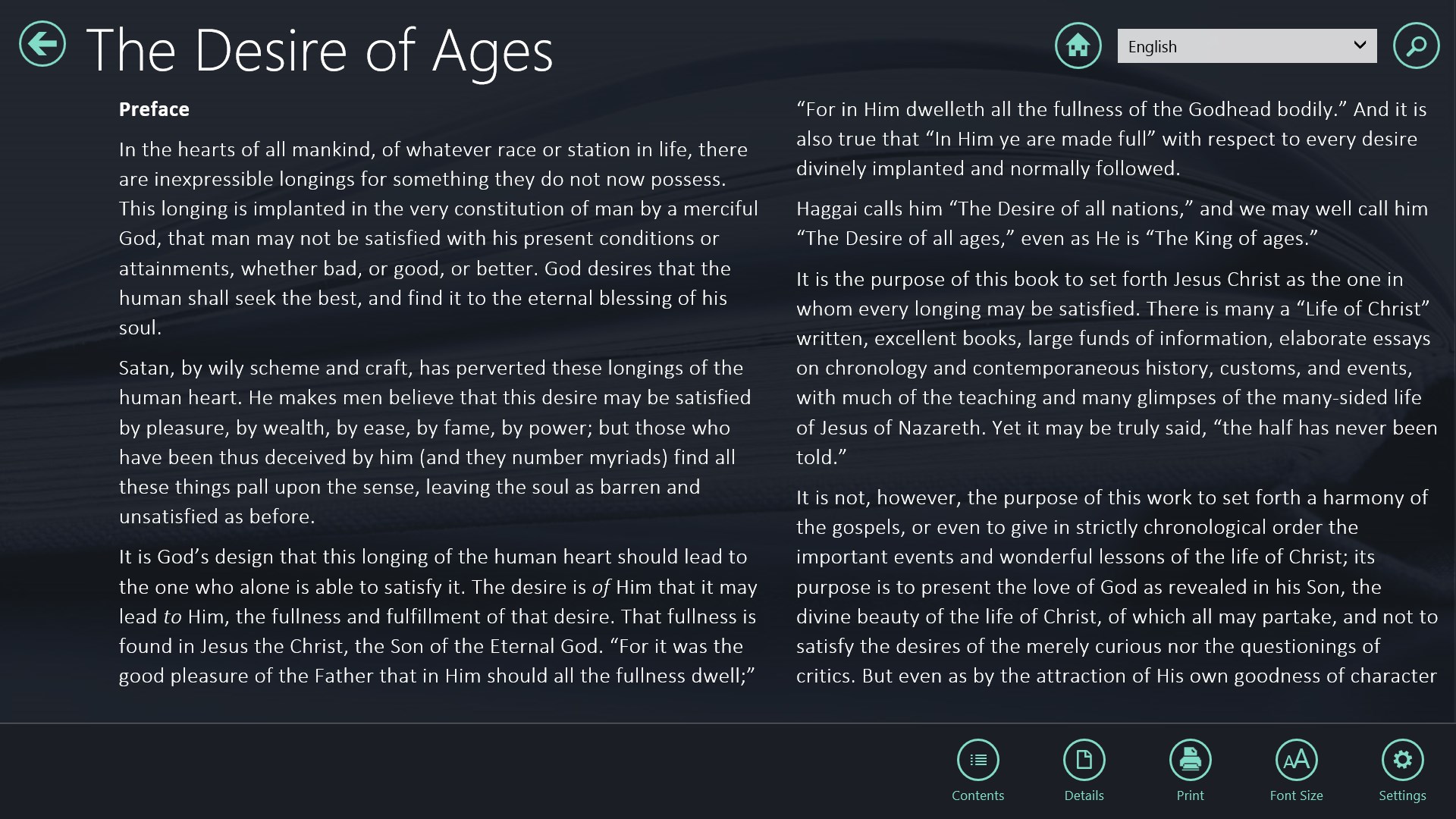Click the Settings label
This screenshot has height=819, width=1456.
pyautogui.click(x=1403, y=795)
